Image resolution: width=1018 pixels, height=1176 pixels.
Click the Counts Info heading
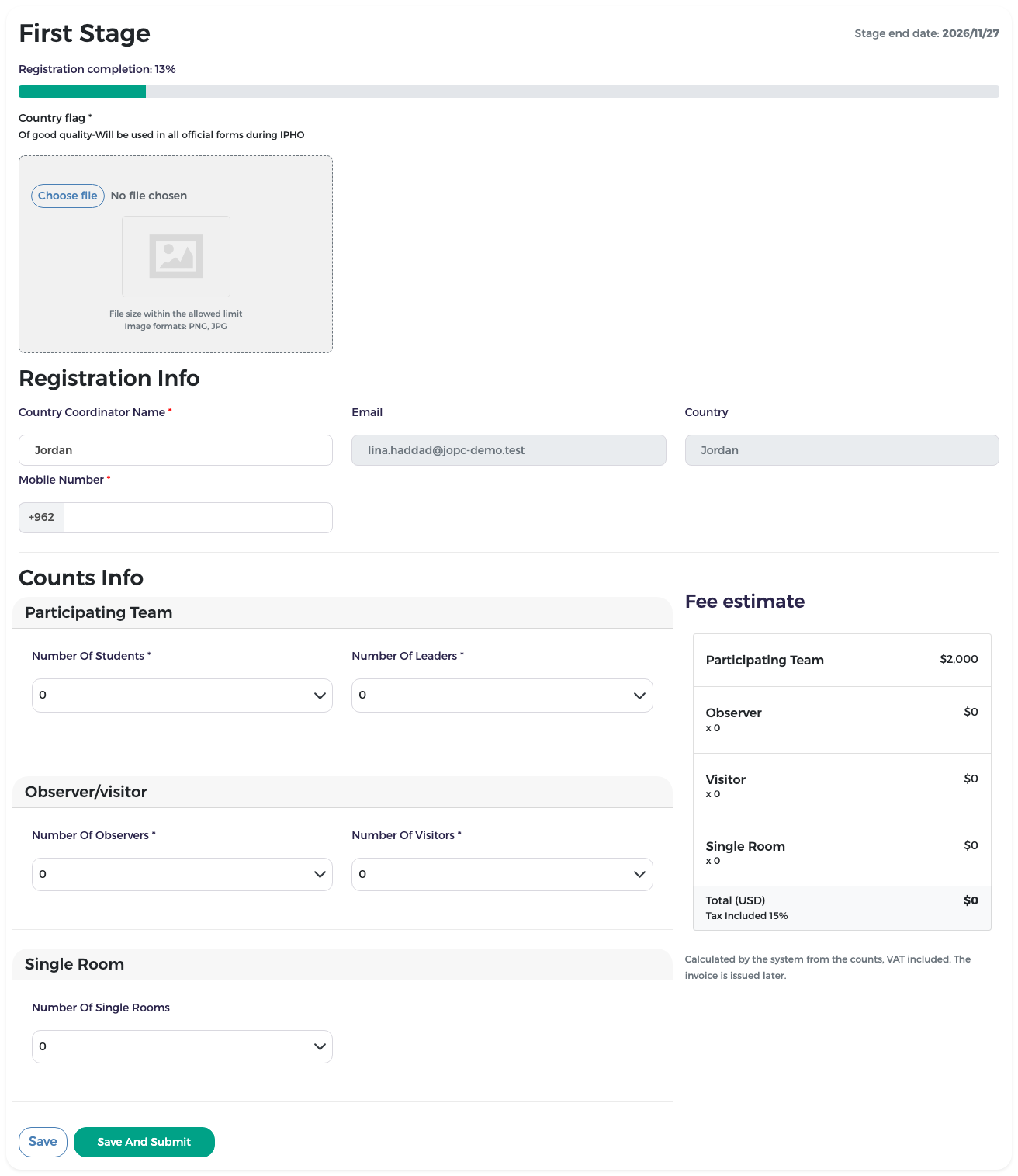coord(81,578)
